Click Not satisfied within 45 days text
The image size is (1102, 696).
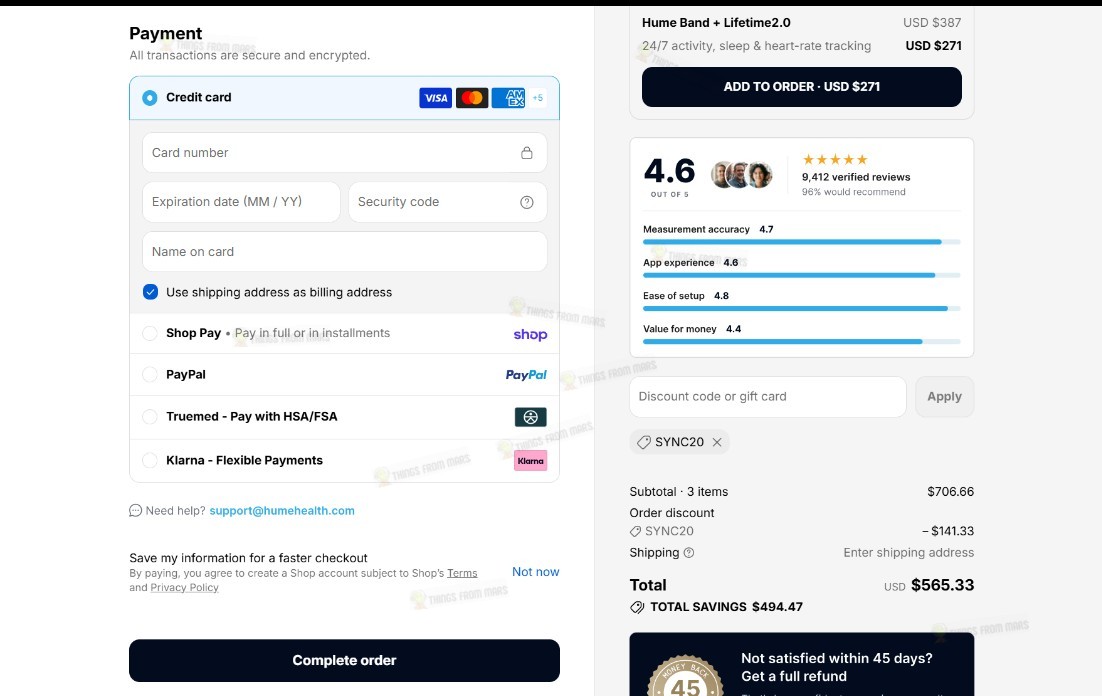(x=836, y=659)
